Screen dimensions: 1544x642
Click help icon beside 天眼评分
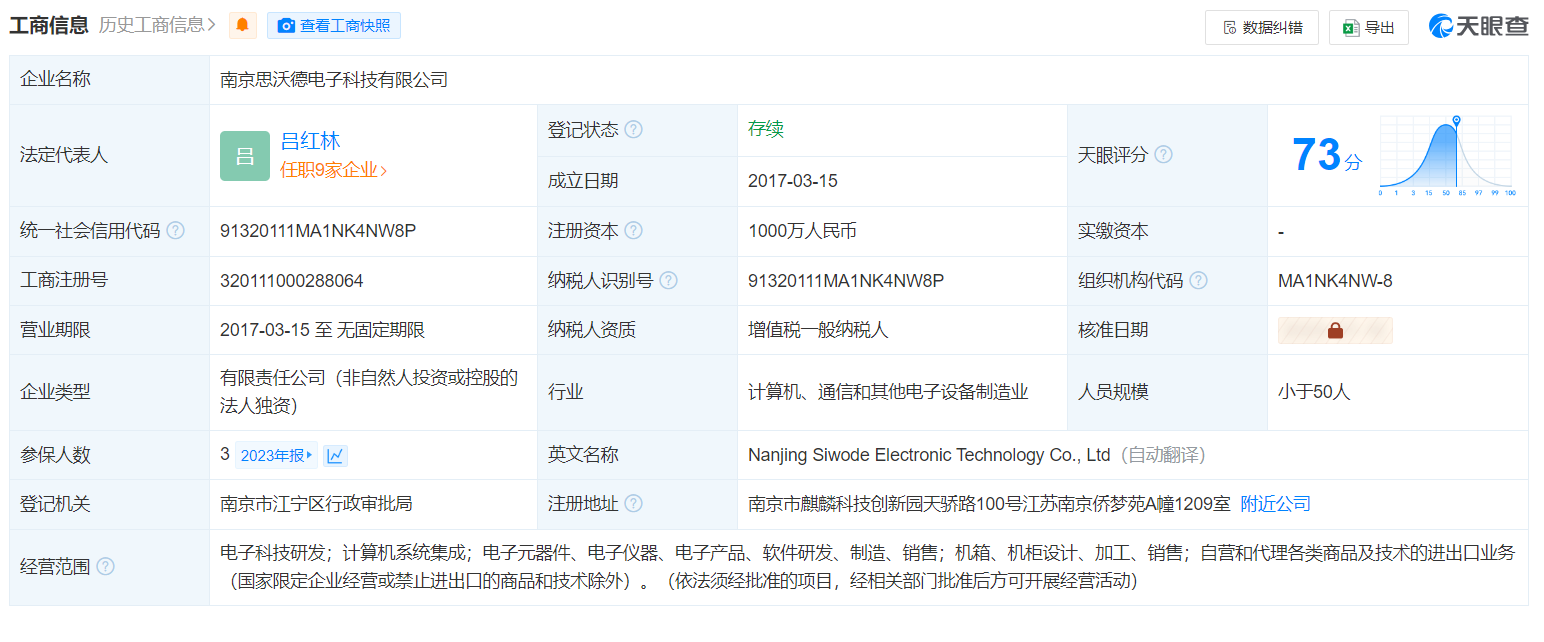pyautogui.click(x=1163, y=155)
